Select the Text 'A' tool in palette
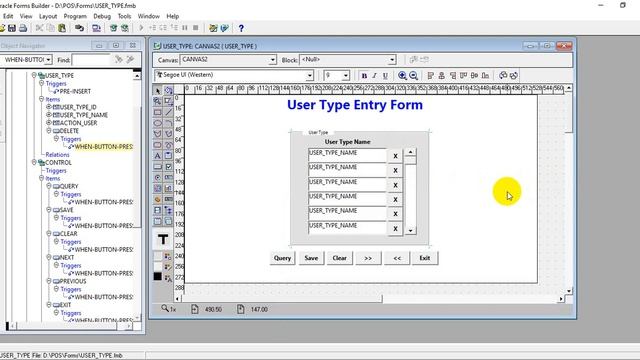This screenshot has width=640, height=360. tap(158, 156)
